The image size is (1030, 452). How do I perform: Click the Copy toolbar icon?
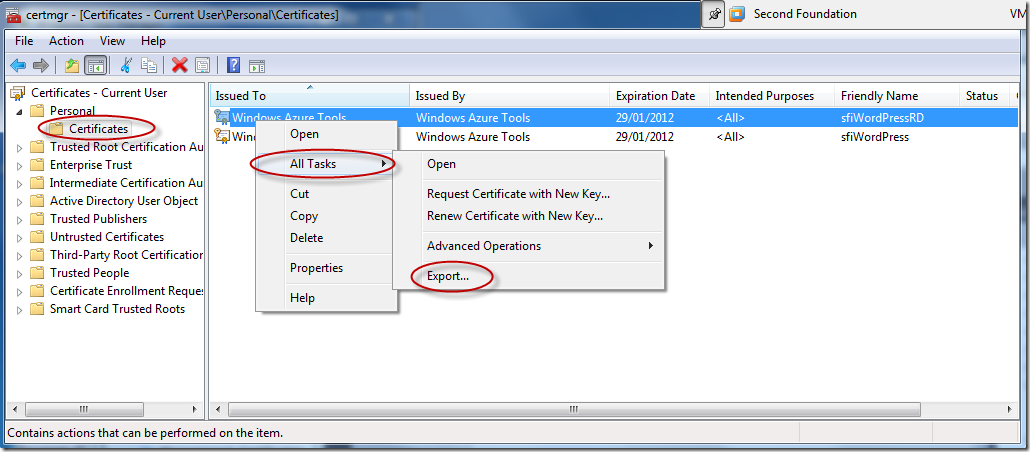click(150, 65)
